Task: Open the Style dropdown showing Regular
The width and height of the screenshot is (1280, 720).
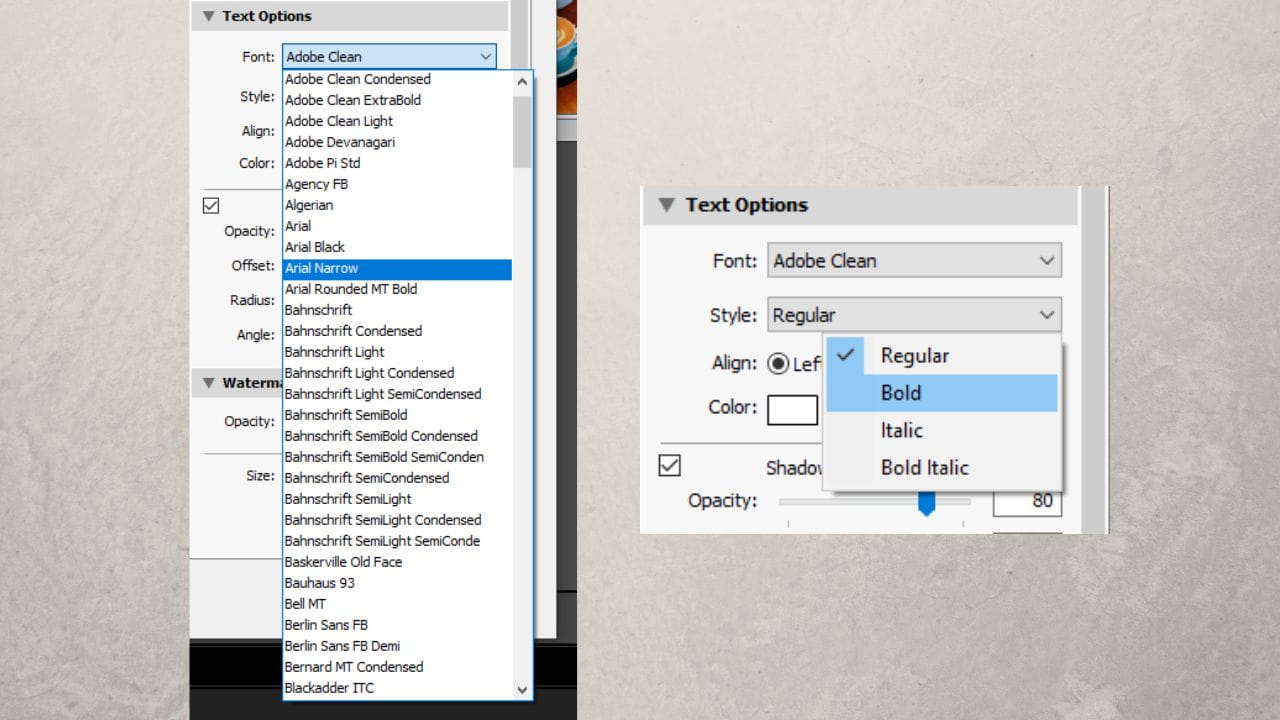Action: (914, 315)
